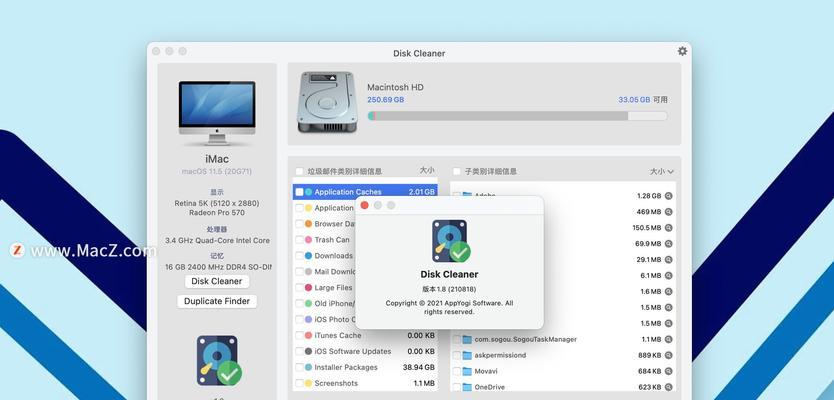This screenshot has height=400, width=834.
Task: Select the Movavi folder row
Action: (563, 371)
